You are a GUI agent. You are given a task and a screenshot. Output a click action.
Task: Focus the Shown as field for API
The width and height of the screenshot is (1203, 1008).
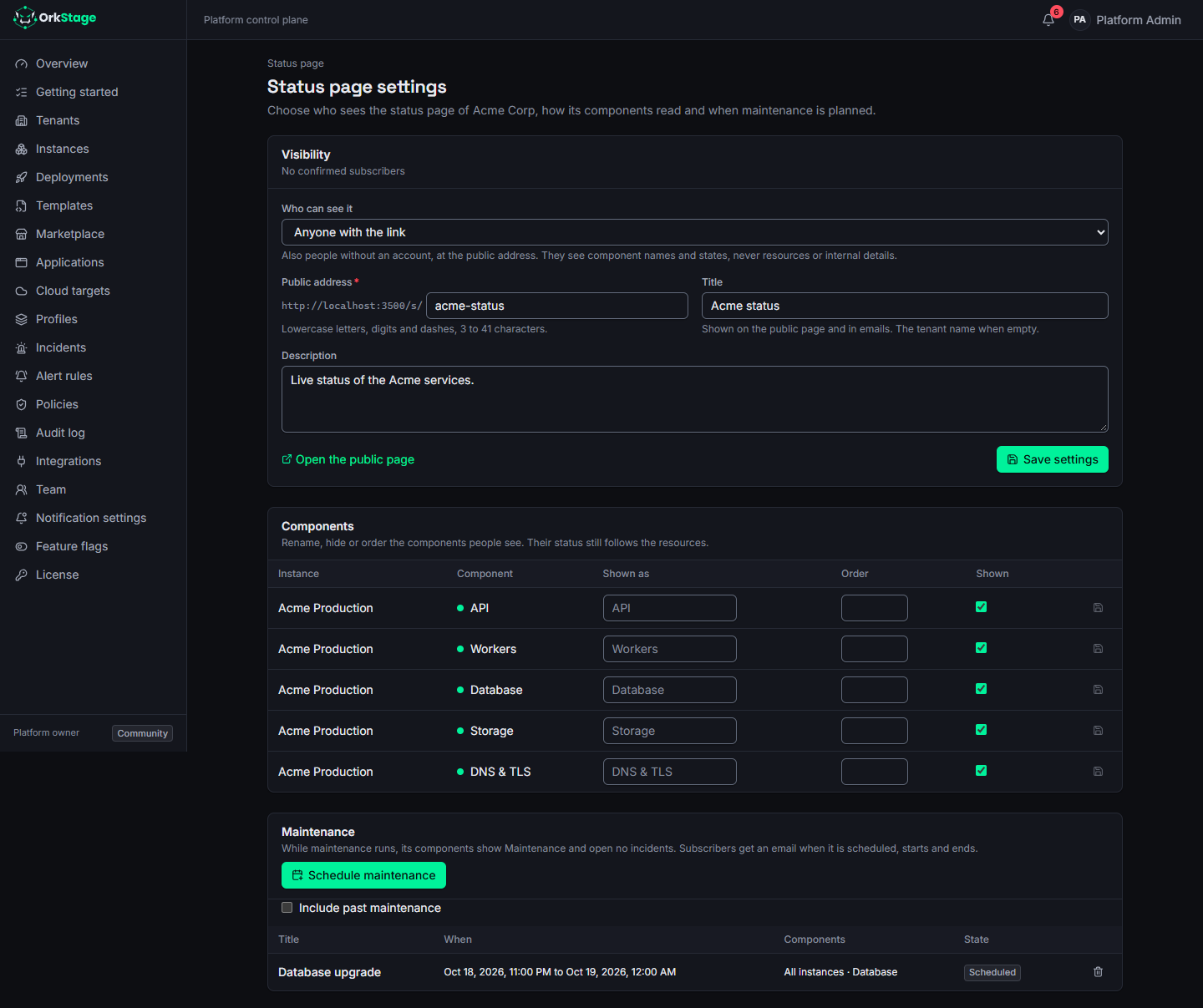coord(670,608)
